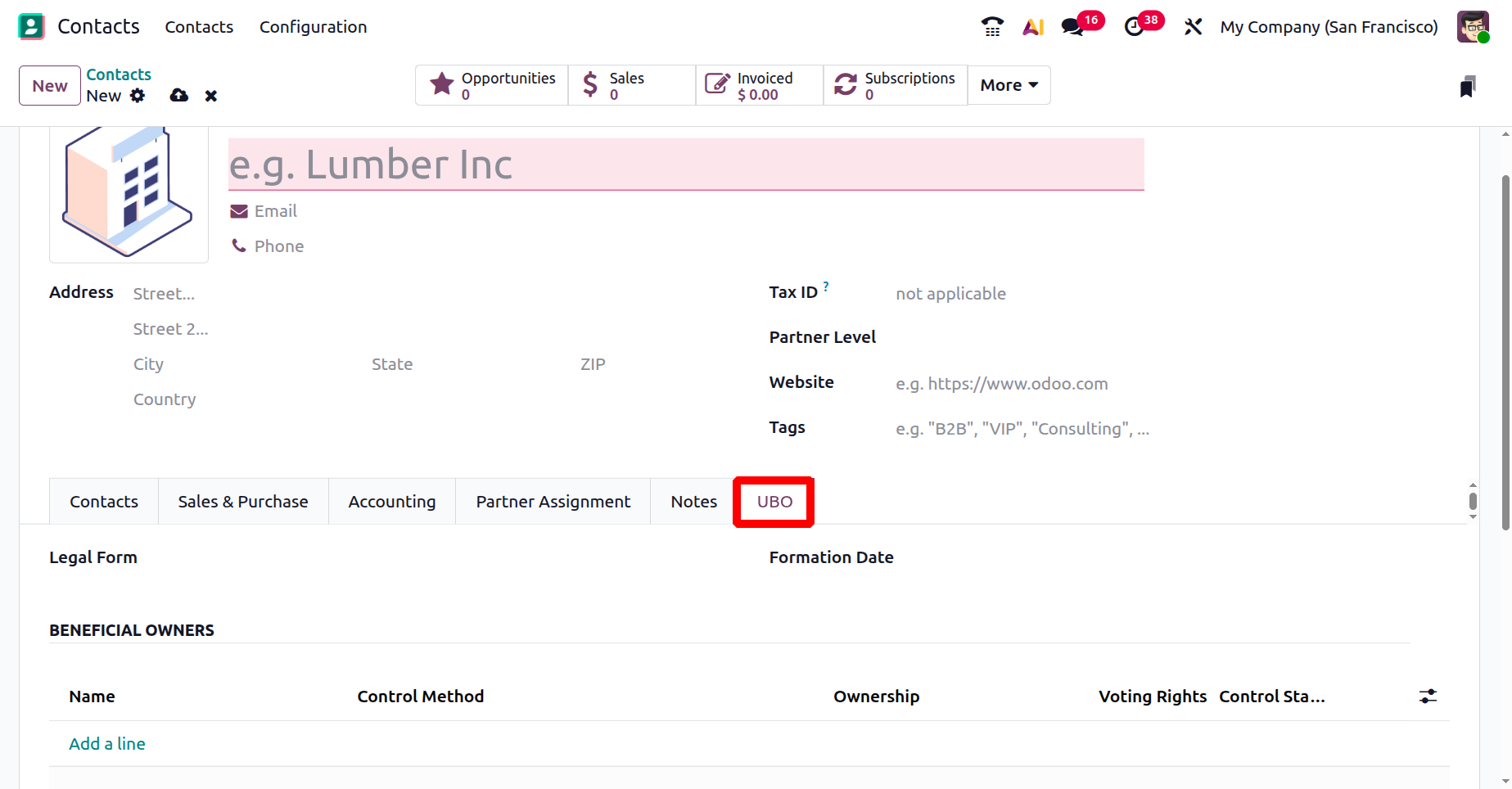Screen dimensions: 1512x789
Task: Click the company building avatar image
Action: pyautogui.click(x=129, y=193)
